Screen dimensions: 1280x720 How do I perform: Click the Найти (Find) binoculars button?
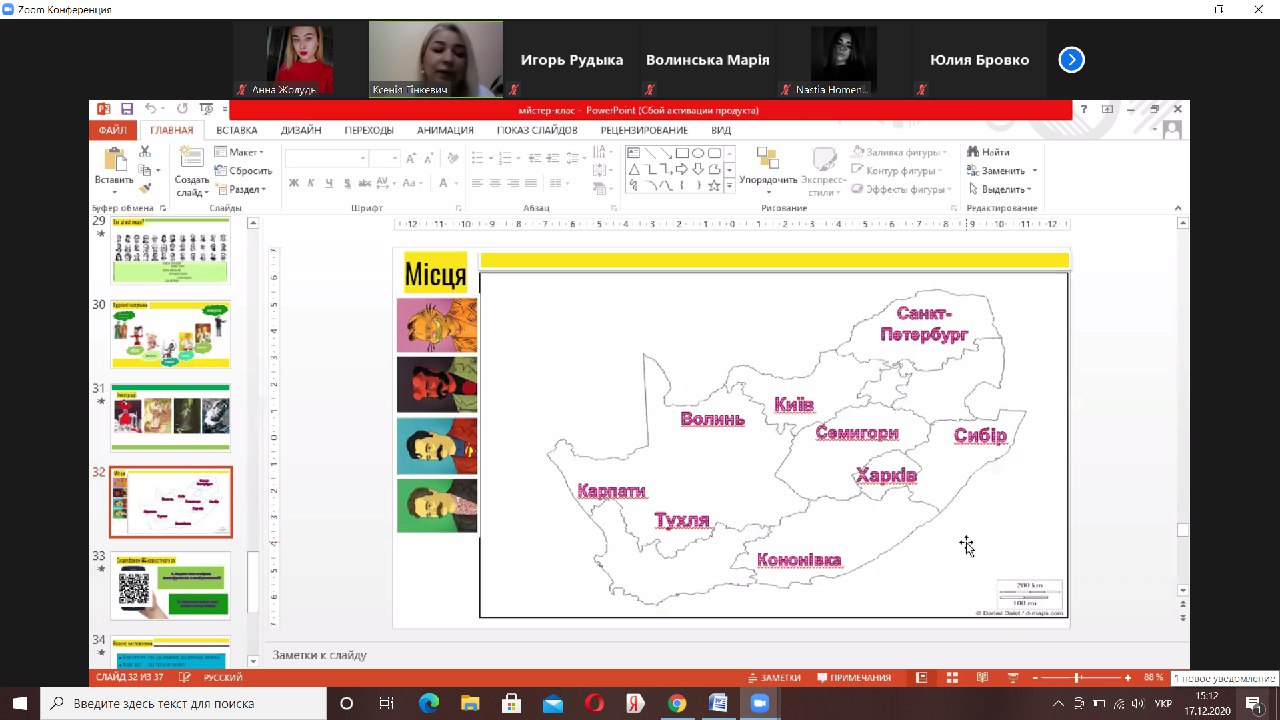pyautogui.click(x=987, y=152)
